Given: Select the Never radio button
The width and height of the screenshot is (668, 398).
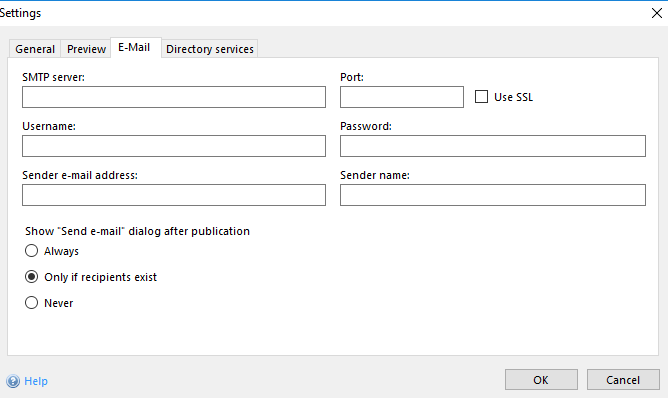Looking at the screenshot, I should point(32,303).
